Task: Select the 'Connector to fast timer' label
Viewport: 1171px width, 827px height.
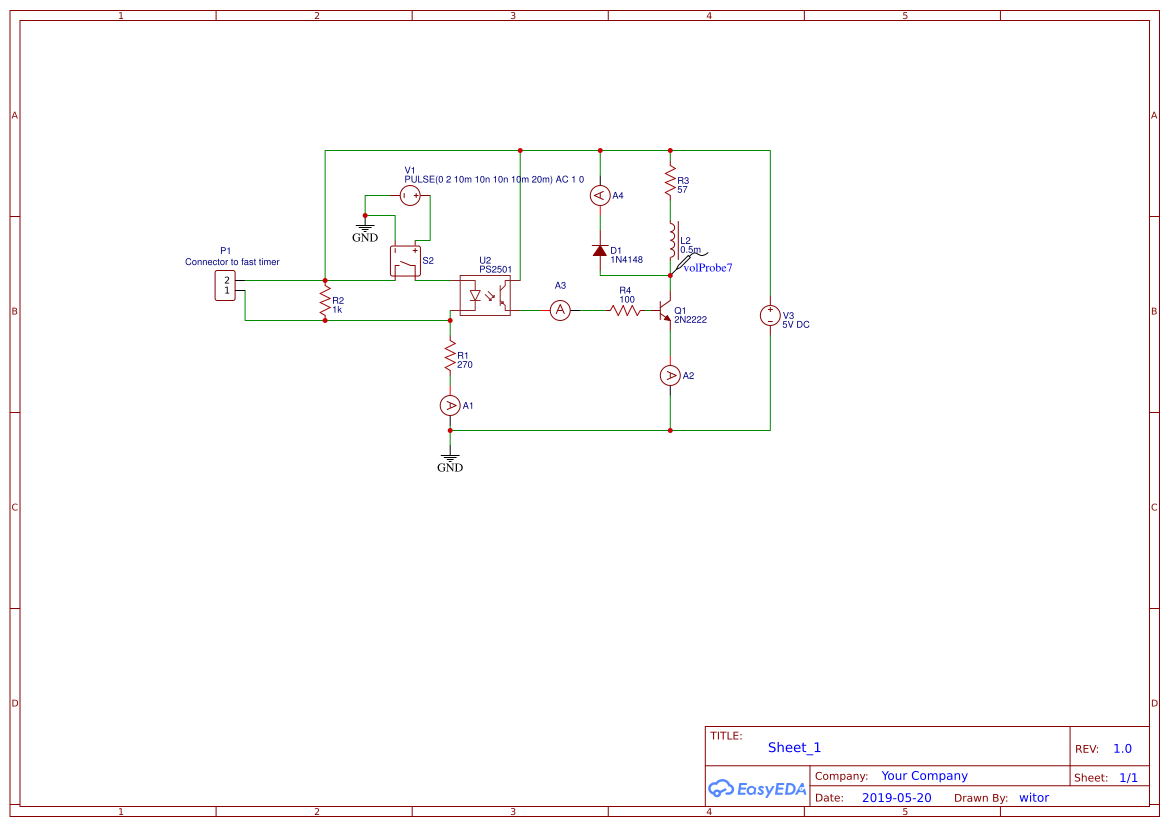Action: click(x=232, y=262)
